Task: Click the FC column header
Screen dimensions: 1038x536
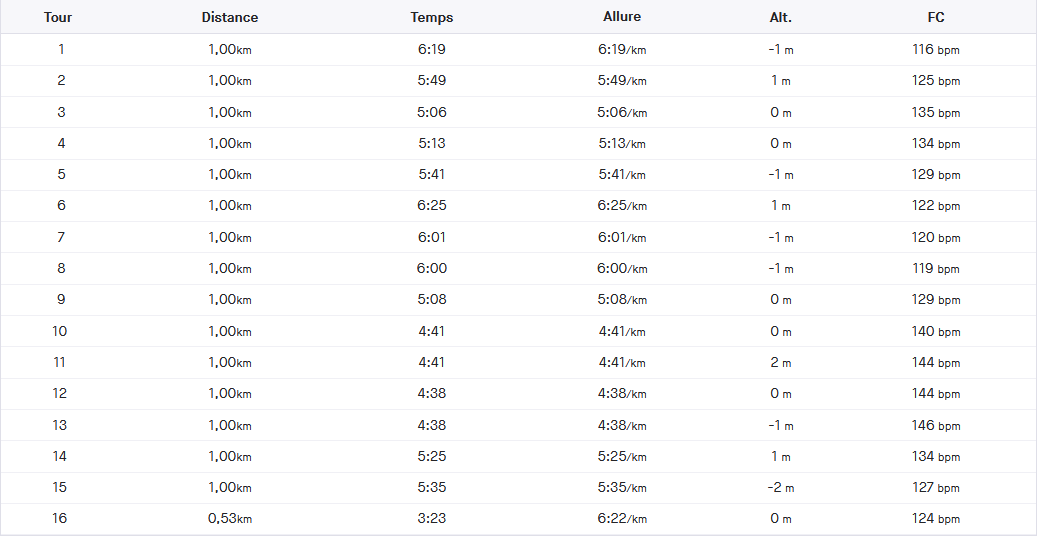Action: point(935,17)
